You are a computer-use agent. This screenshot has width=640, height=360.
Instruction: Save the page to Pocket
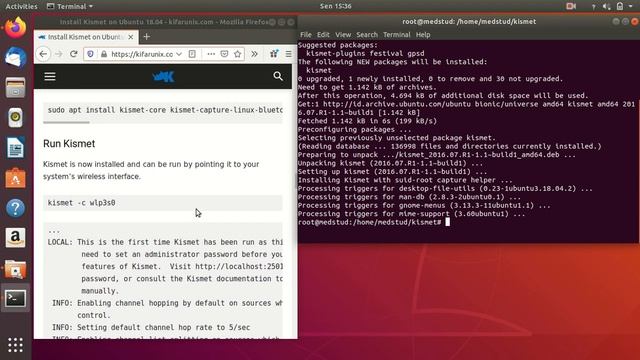(224, 54)
